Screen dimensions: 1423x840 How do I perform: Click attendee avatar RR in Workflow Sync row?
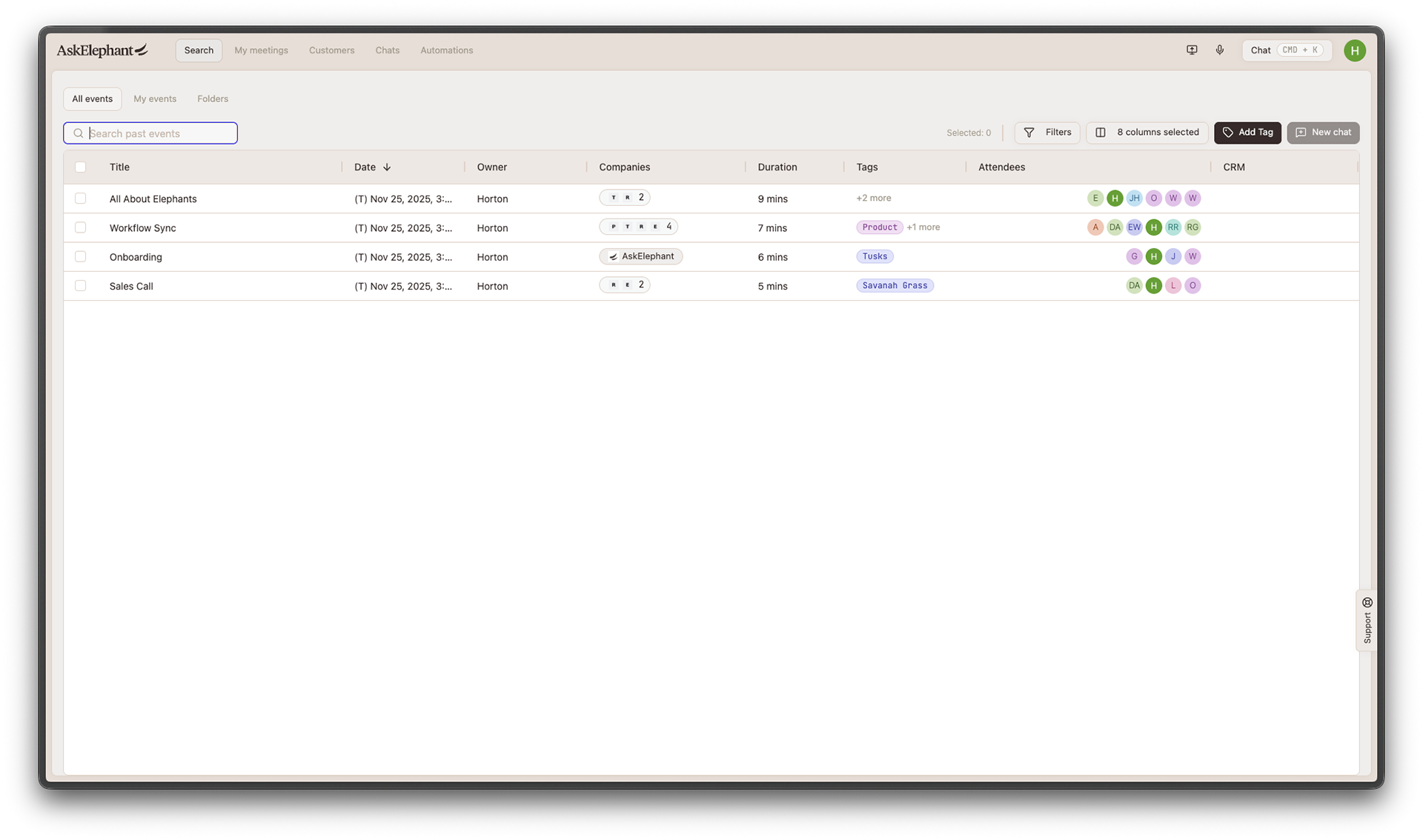coord(1172,227)
